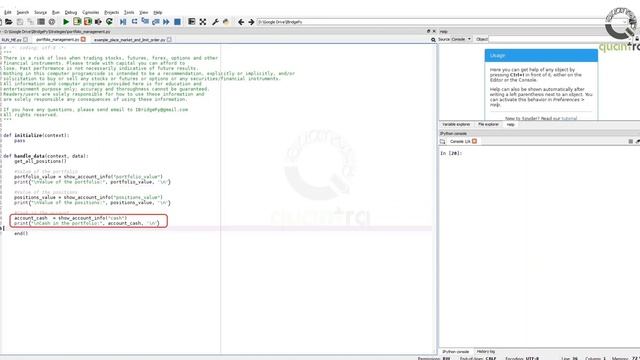Open the Source menu
640x360 pixels.
click(x=40, y=12)
